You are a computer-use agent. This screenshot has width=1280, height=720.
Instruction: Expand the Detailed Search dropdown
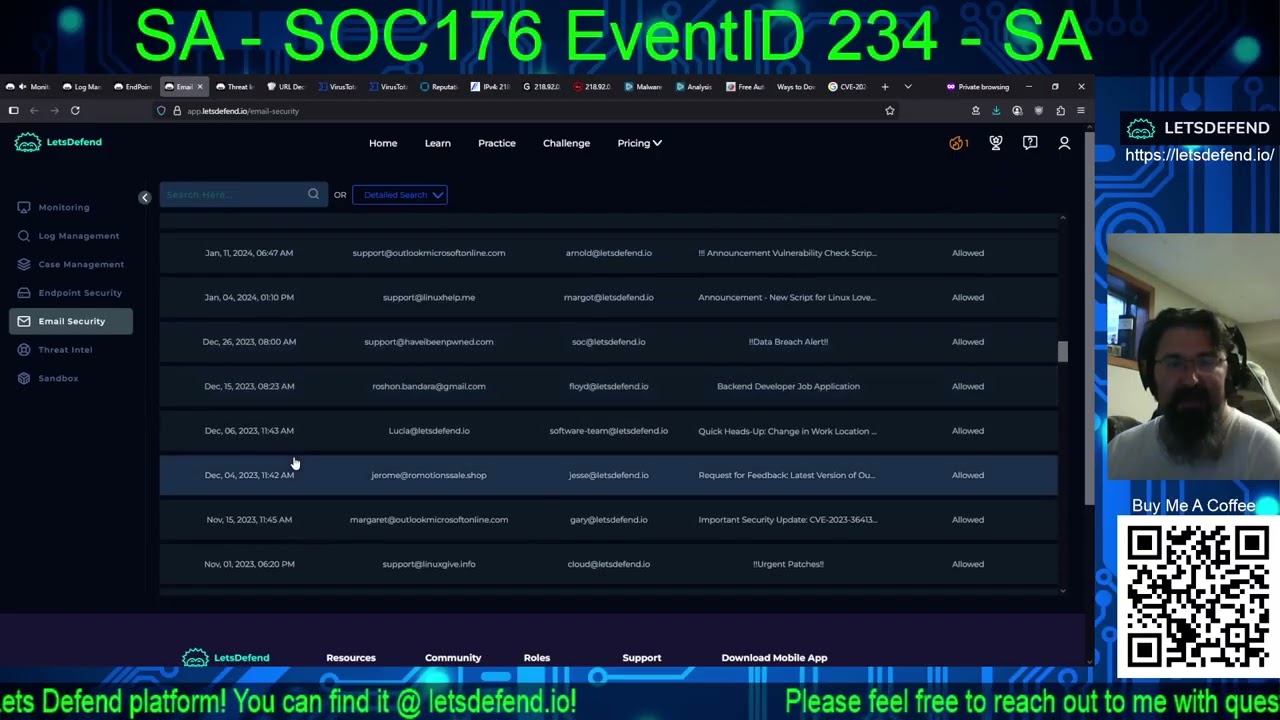400,195
